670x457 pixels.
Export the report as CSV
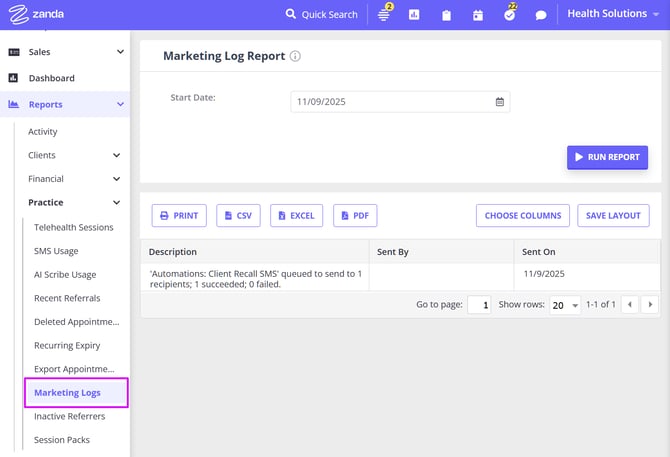point(236,215)
